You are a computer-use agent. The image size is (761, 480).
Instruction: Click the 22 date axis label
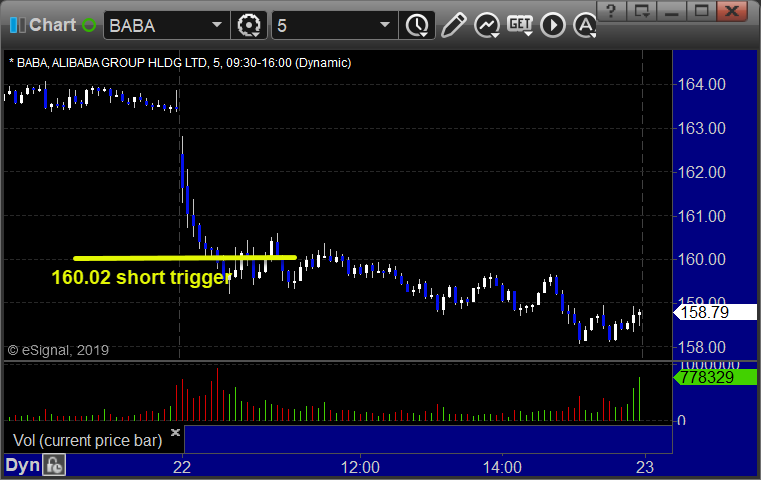[x=182, y=467]
